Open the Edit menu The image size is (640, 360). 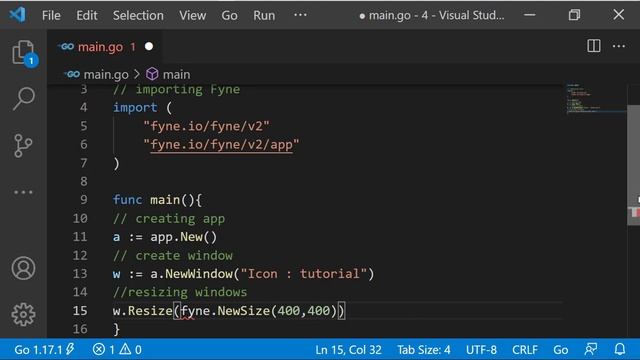87,16
